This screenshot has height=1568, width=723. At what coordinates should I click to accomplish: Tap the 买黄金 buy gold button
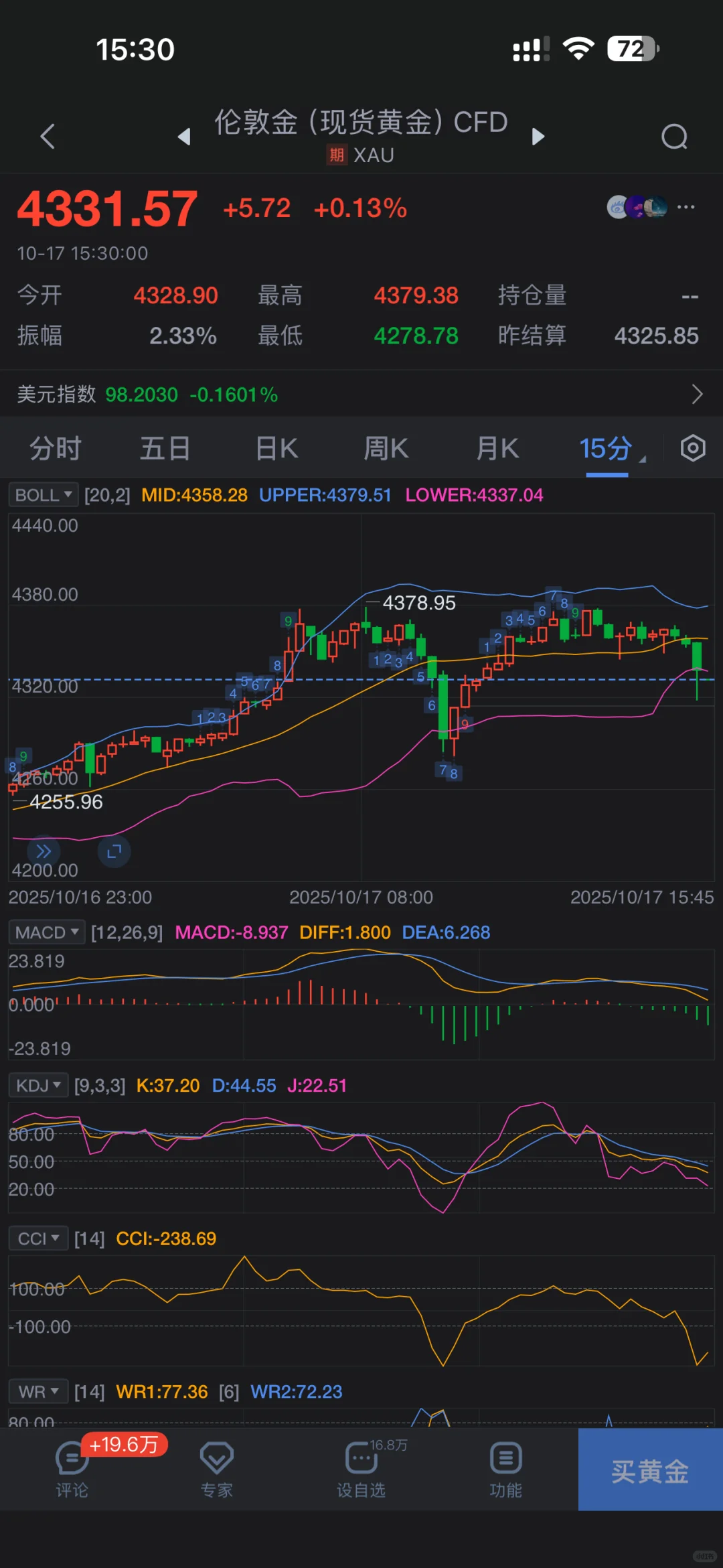(x=650, y=1470)
